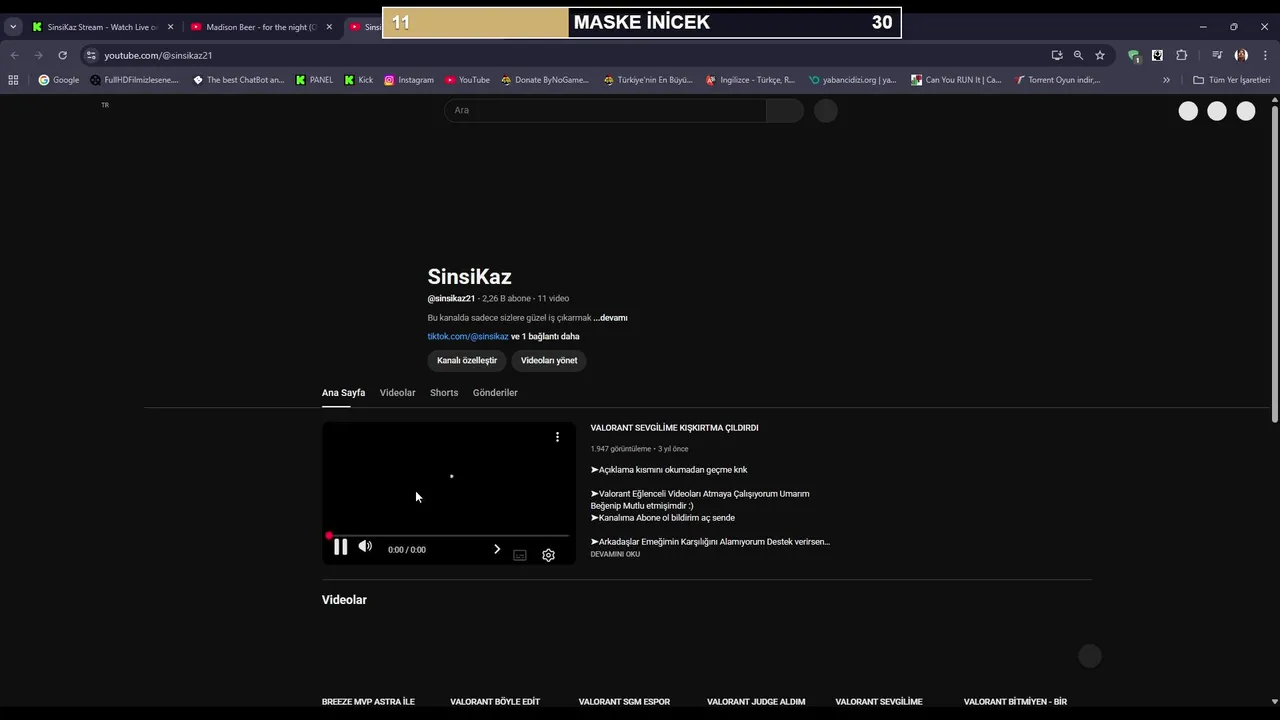
Task: Open YouTube bookmark
Action: pos(467,80)
